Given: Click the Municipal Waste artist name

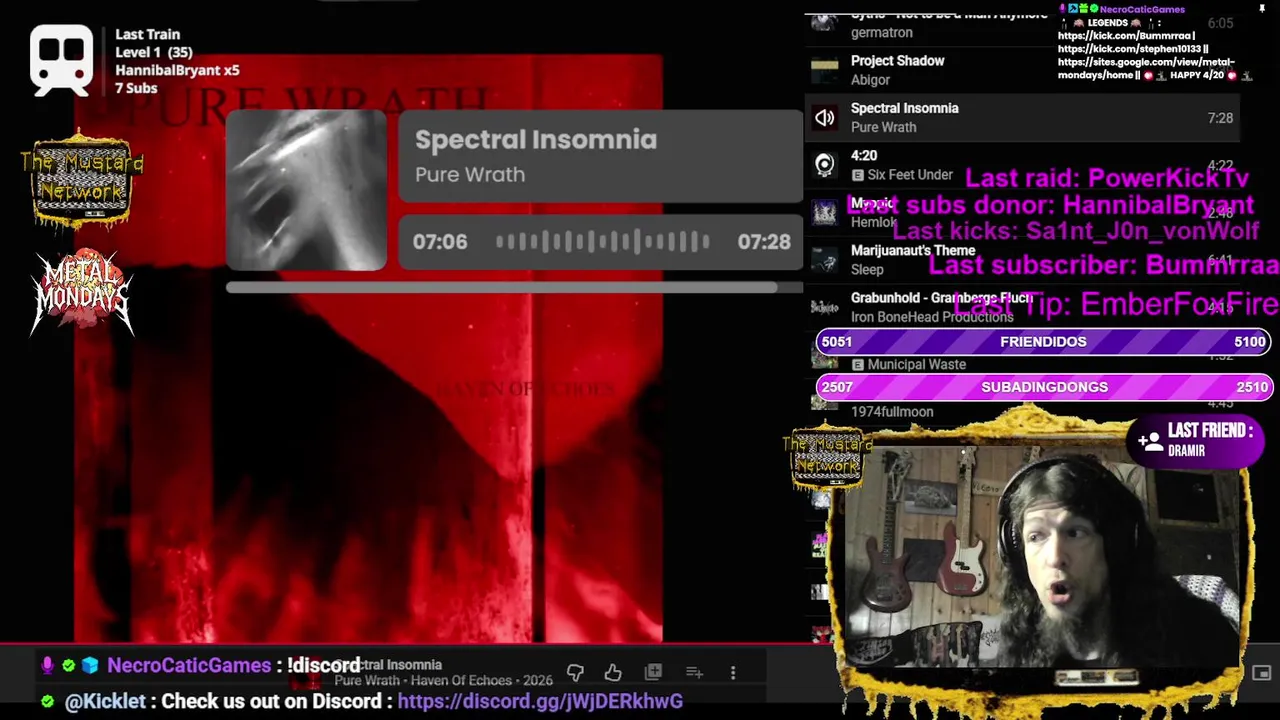Looking at the screenshot, I should (917, 364).
